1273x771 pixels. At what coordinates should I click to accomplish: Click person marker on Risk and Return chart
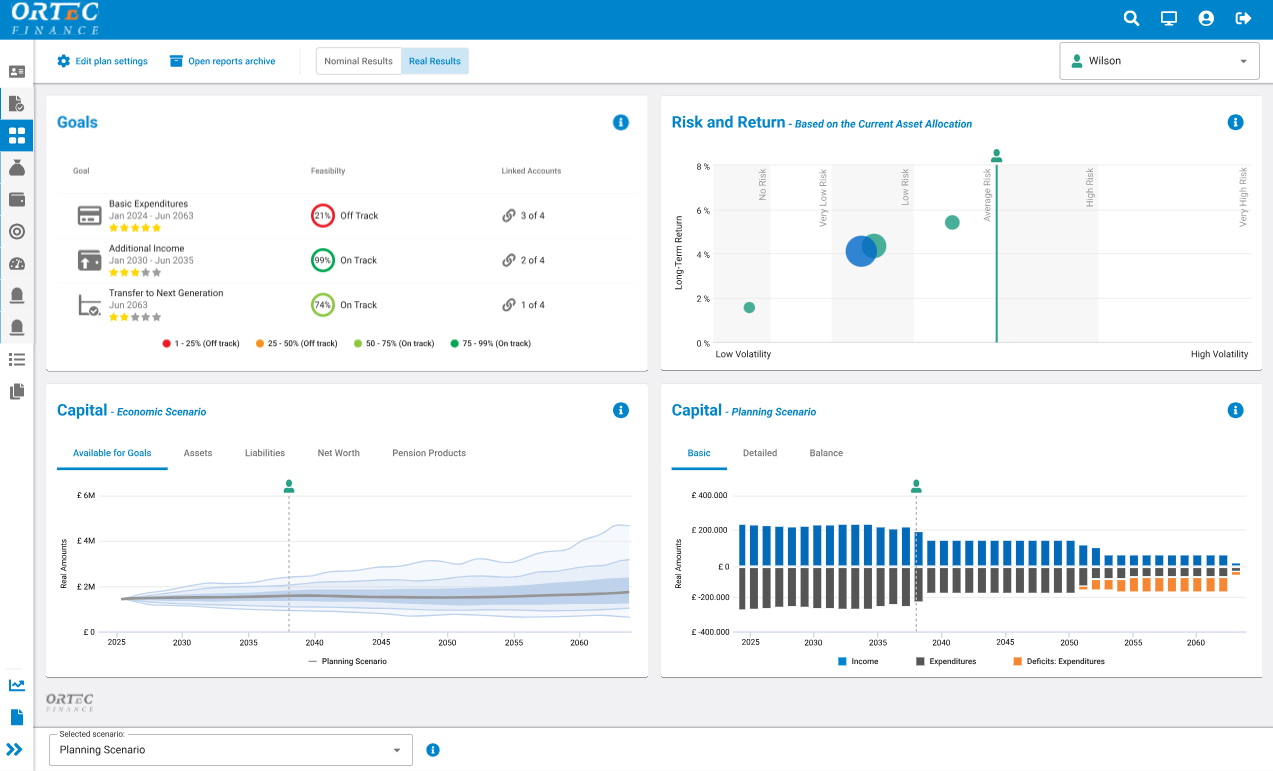(x=996, y=155)
